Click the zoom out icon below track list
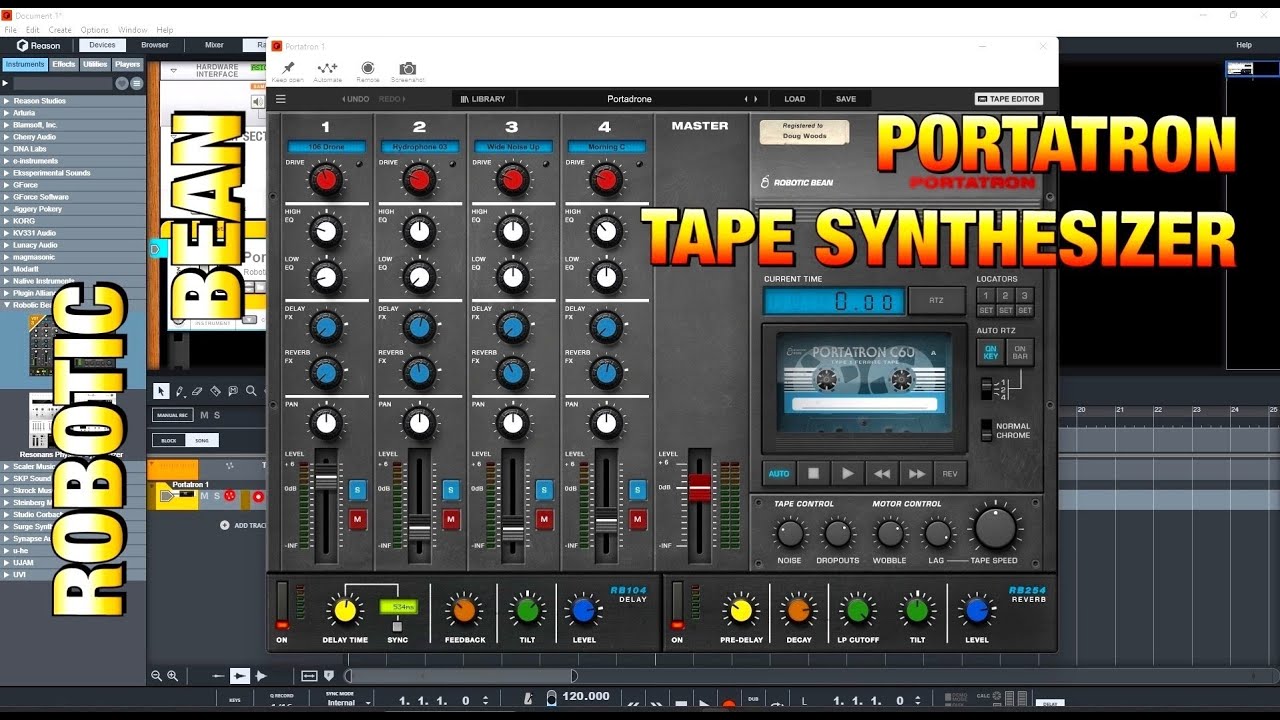This screenshot has width=1280, height=720. (156, 676)
